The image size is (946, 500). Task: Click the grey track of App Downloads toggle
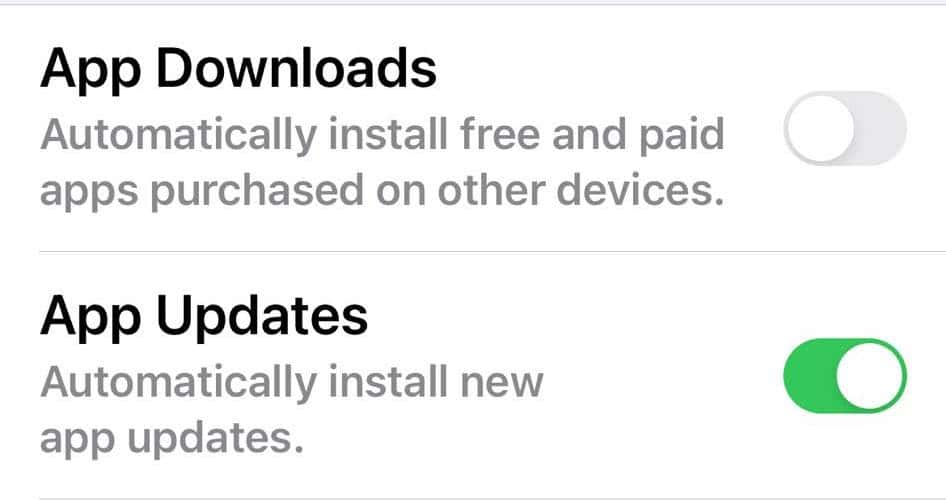pyautogui.click(x=881, y=128)
